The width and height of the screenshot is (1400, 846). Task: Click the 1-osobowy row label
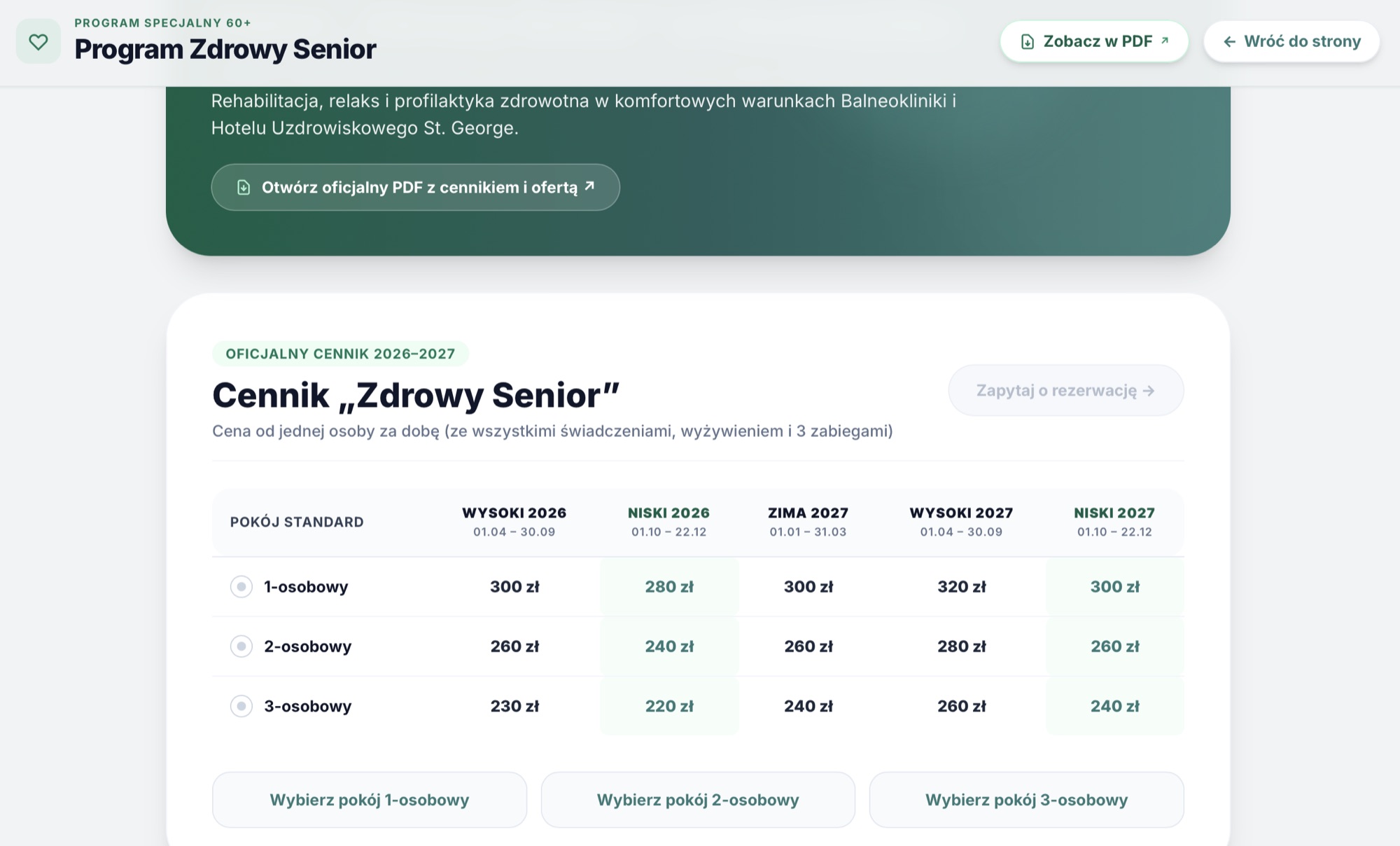pos(306,586)
